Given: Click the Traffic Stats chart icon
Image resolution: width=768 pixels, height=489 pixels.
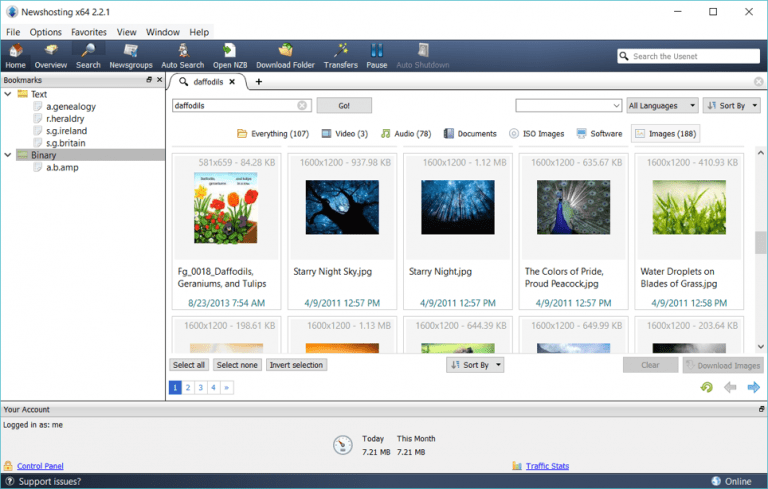Looking at the screenshot, I should coord(517,465).
